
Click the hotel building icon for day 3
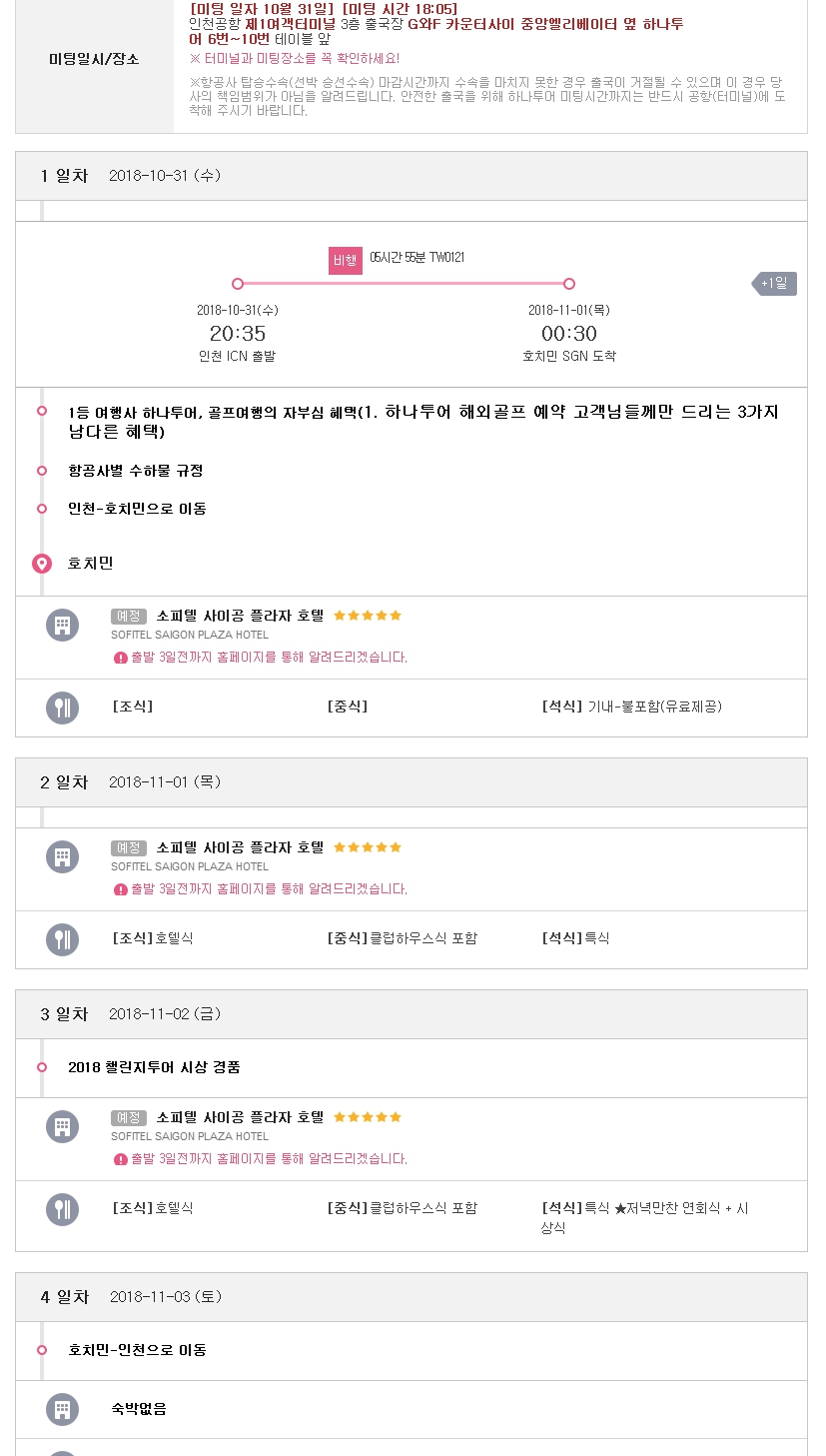[x=62, y=1126]
